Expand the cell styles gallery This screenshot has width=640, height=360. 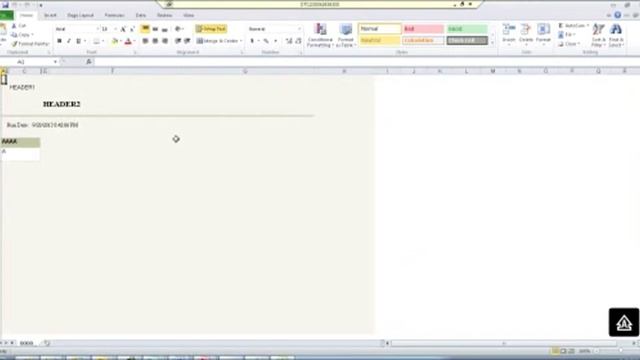point(493,43)
